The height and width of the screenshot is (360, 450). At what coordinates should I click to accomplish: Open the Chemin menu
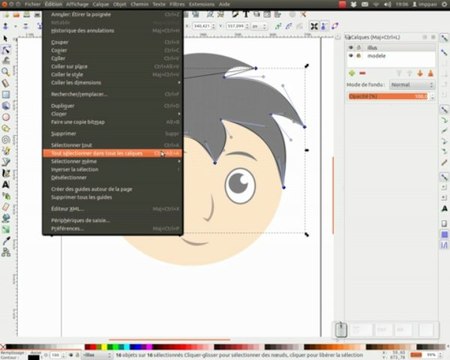coord(139,4)
